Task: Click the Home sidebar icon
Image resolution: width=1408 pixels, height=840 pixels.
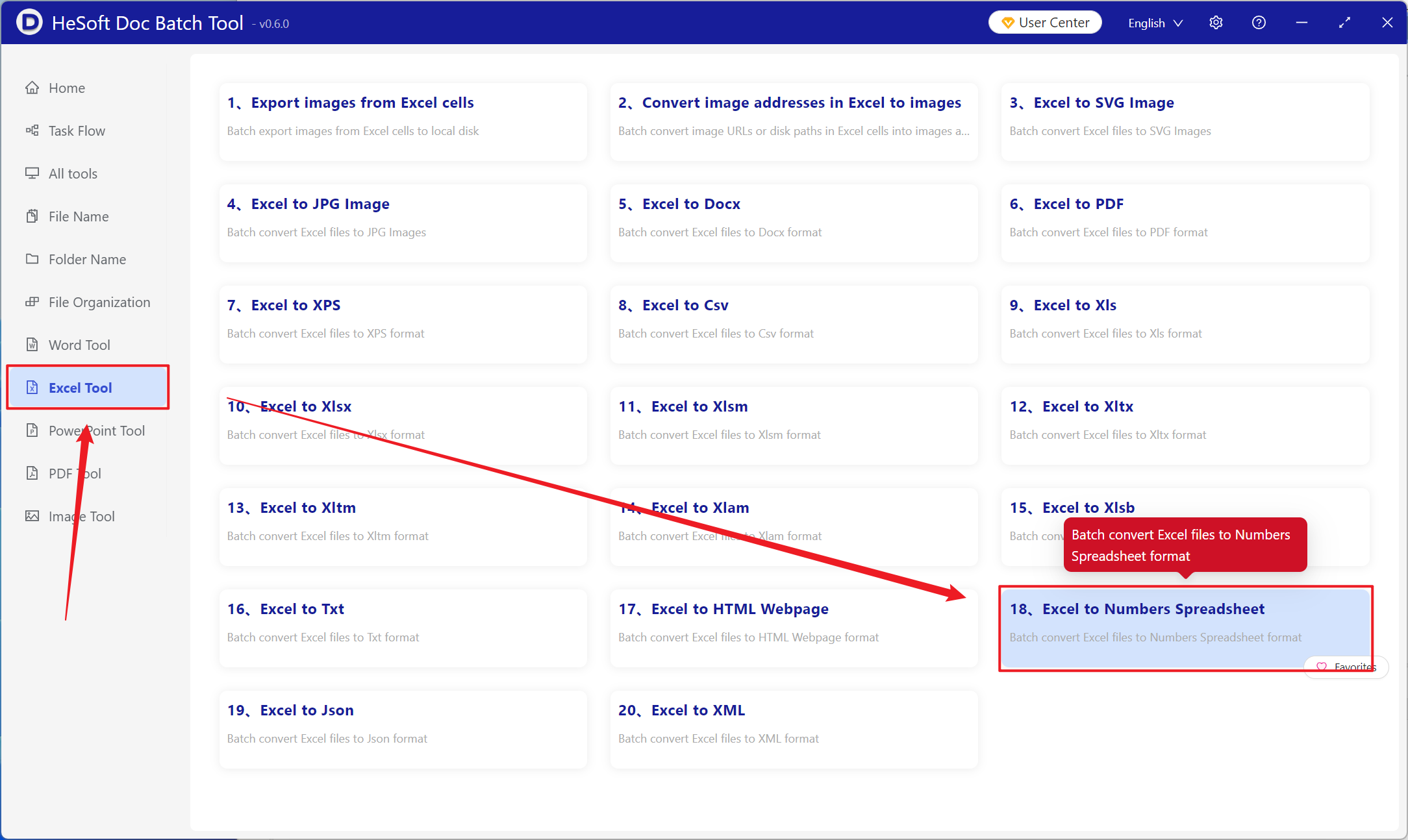Action: point(32,88)
